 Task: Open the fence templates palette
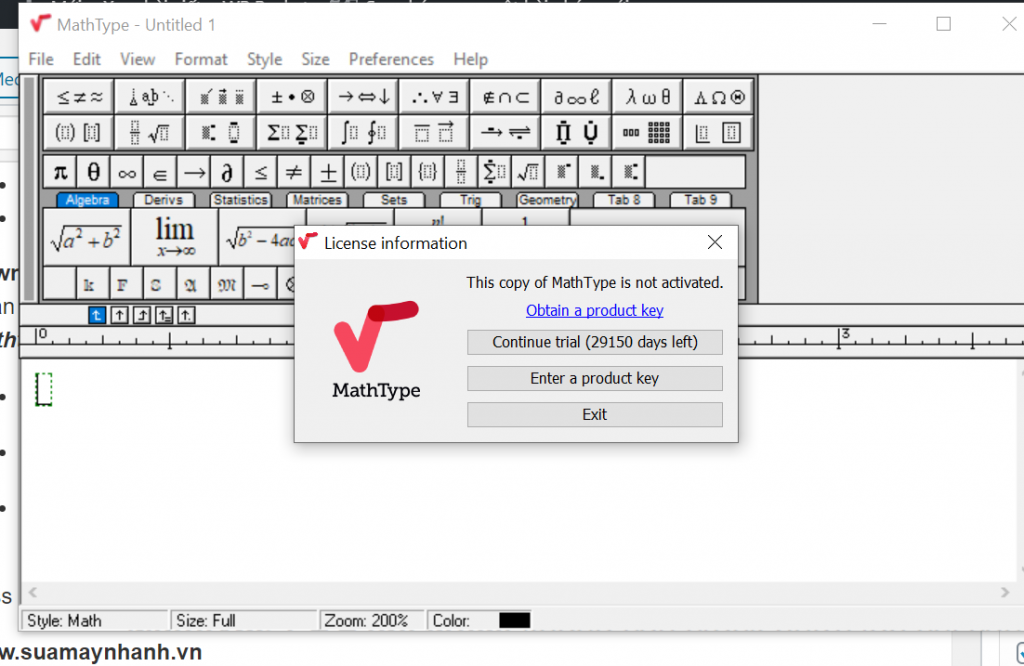[79, 133]
